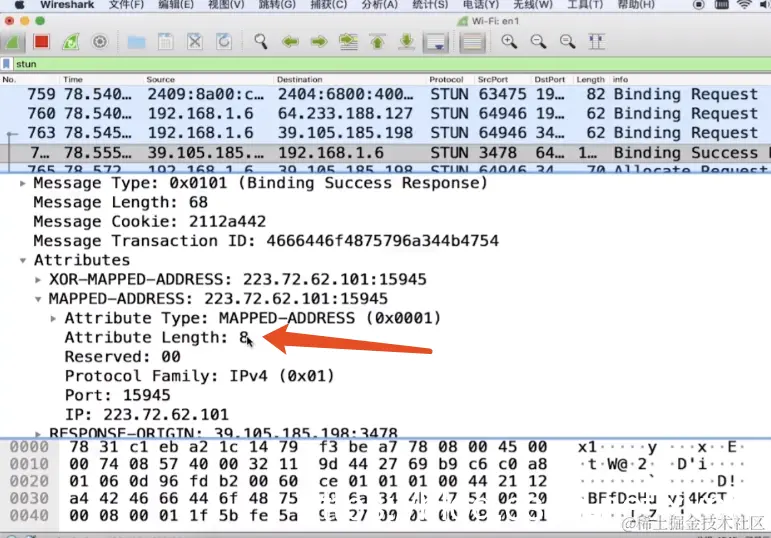Click the start capture shark fin icon
Image resolution: width=771 pixels, height=538 pixels.
click(12, 42)
